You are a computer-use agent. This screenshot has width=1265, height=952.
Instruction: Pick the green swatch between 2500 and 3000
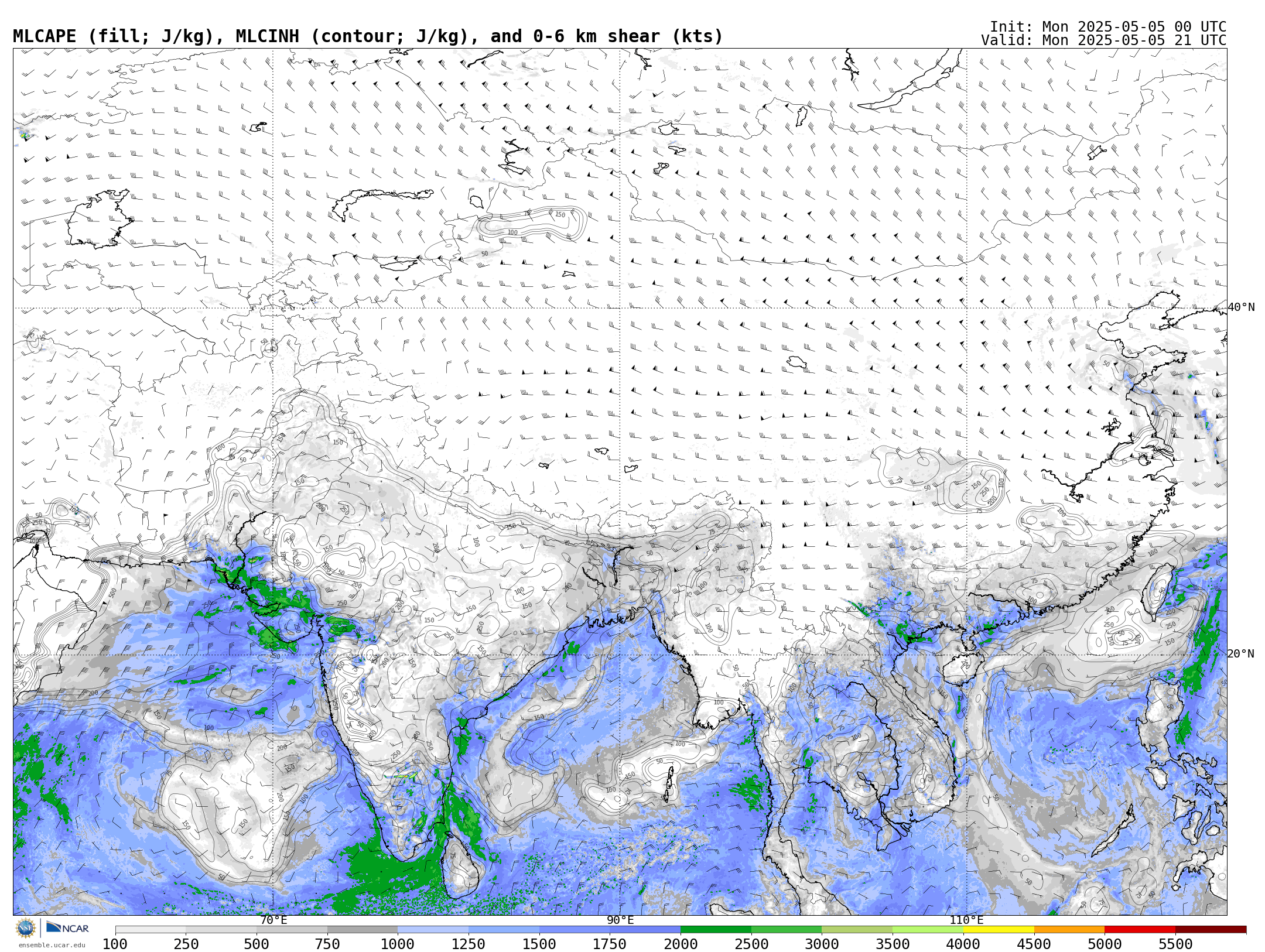(x=787, y=930)
